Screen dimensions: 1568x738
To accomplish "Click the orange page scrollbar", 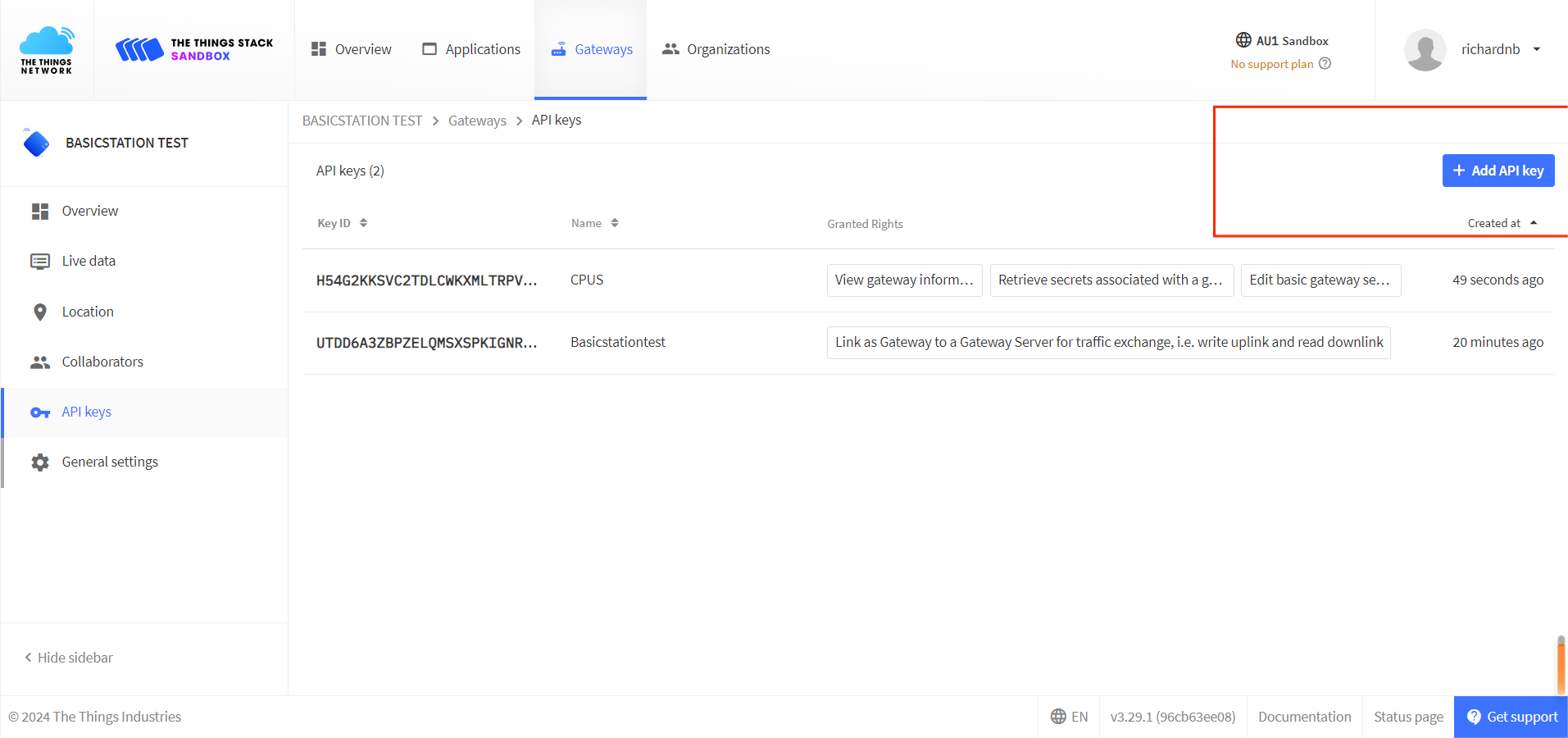I will [1561, 666].
